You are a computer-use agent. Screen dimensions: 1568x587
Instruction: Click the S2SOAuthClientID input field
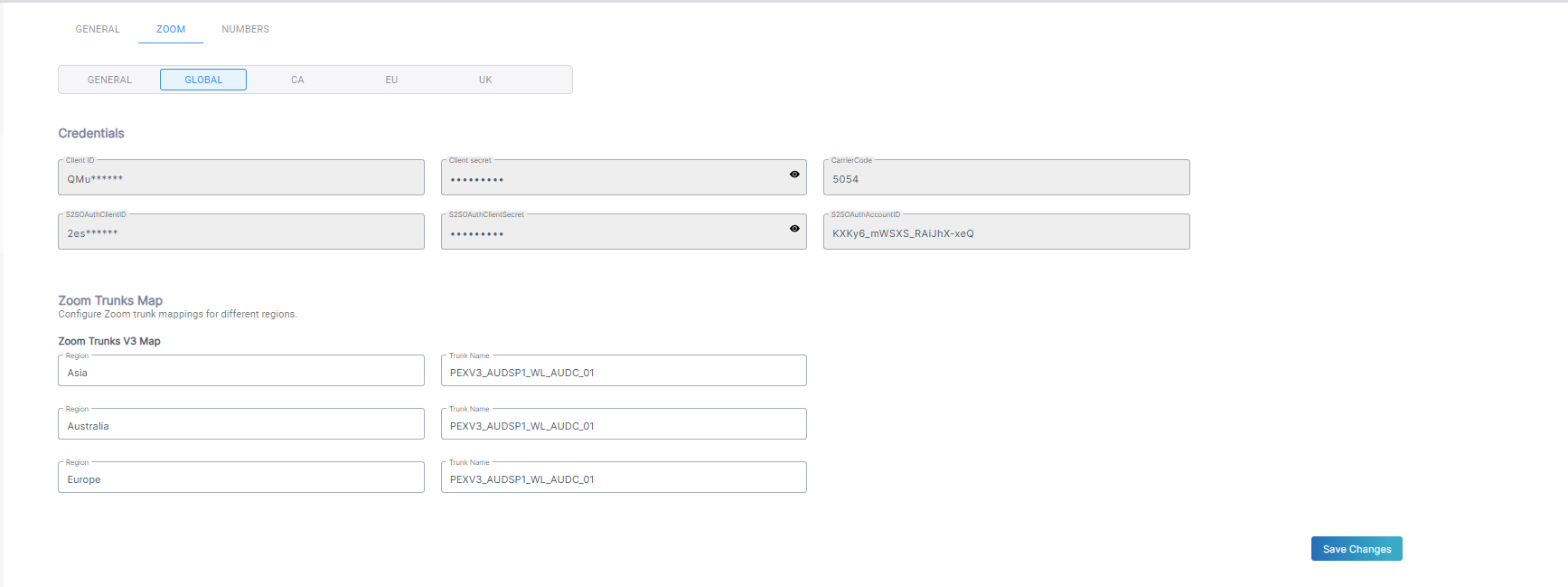coord(240,233)
